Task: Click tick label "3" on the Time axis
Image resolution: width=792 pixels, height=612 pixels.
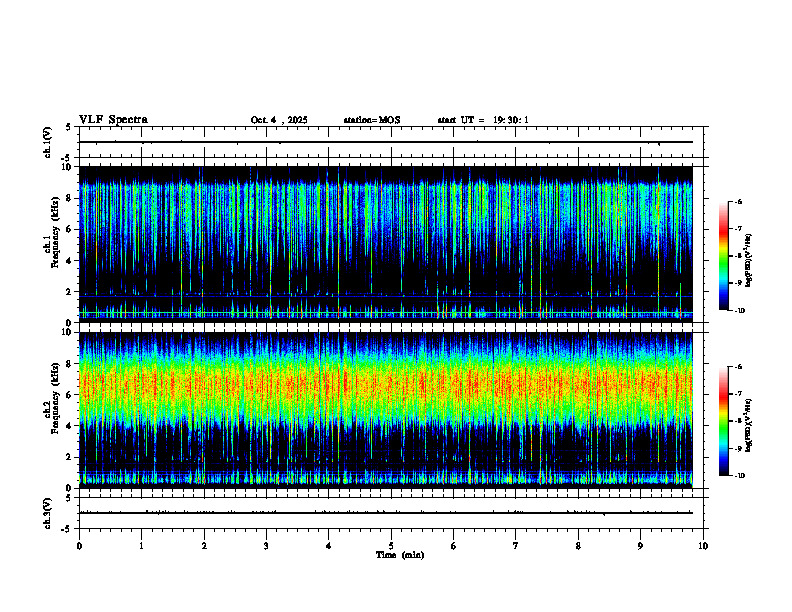Action: pos(266,546)
